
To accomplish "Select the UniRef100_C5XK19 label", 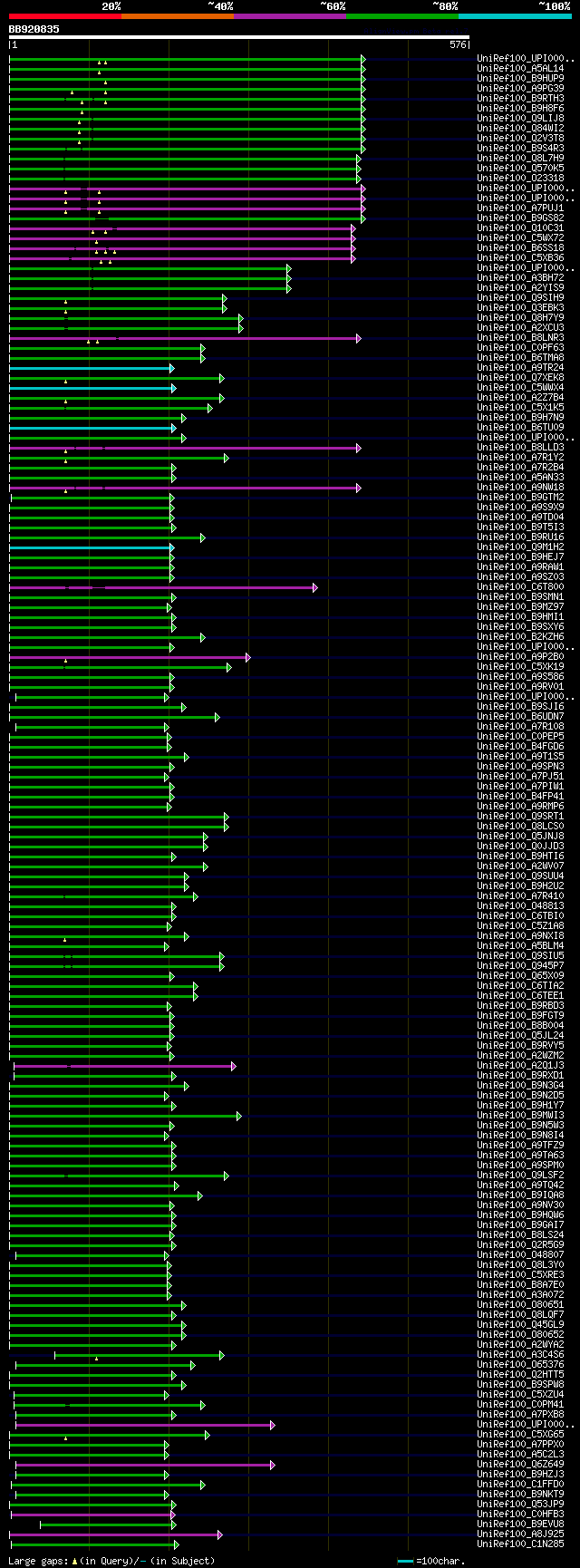I will coord(520,667).
